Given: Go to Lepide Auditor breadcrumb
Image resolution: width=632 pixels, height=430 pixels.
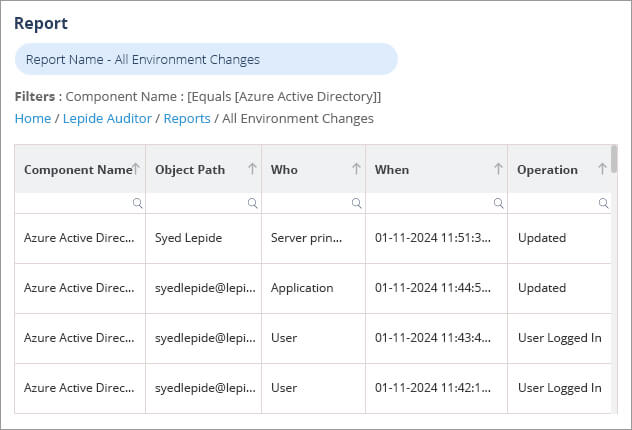Looking at the screenshot, I should point(107,118).
